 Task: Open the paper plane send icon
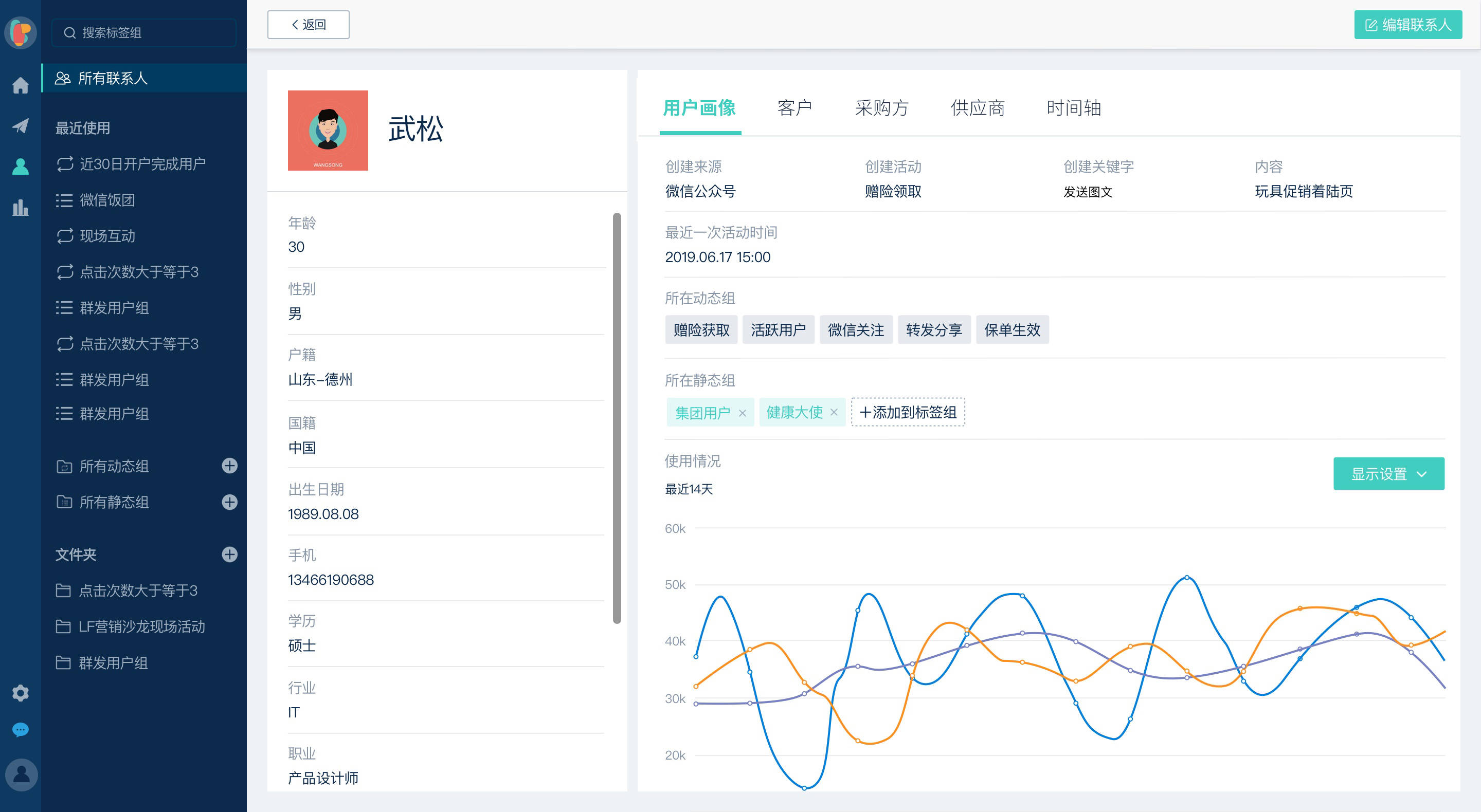tap(20, 125)
